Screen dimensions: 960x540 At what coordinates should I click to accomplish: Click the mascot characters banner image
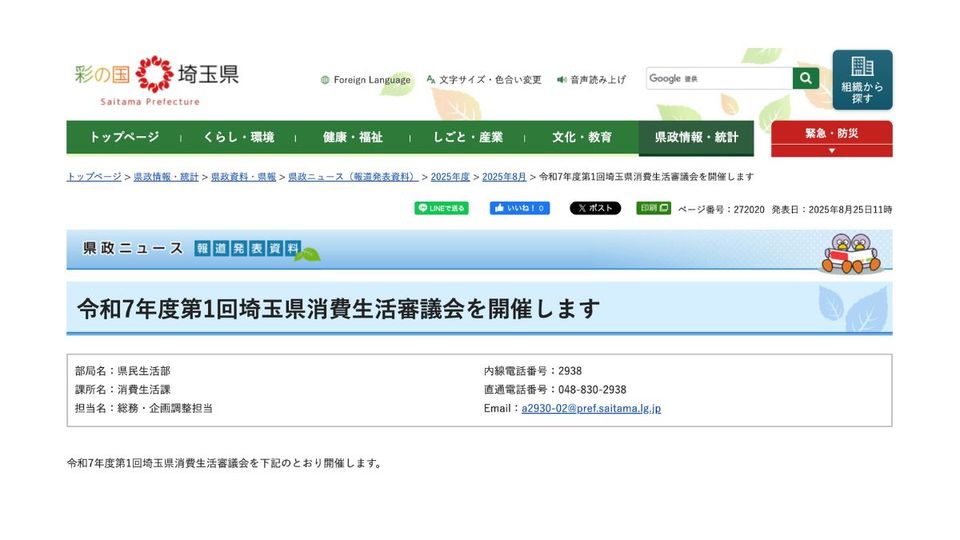[850, 252]
